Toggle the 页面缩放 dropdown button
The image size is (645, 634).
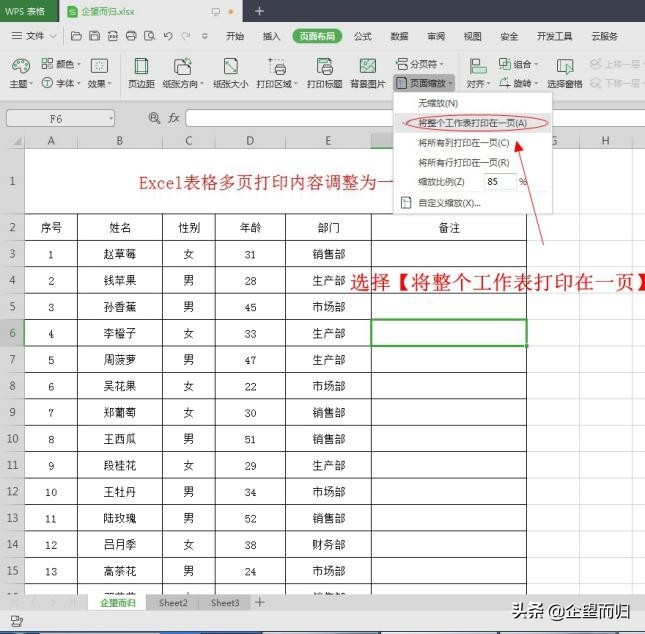[x=424, y=83]
